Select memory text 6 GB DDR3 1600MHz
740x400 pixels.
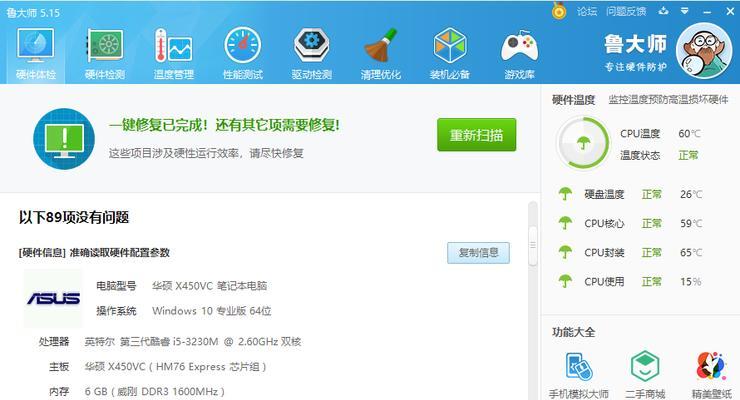[x=154, y=392]
